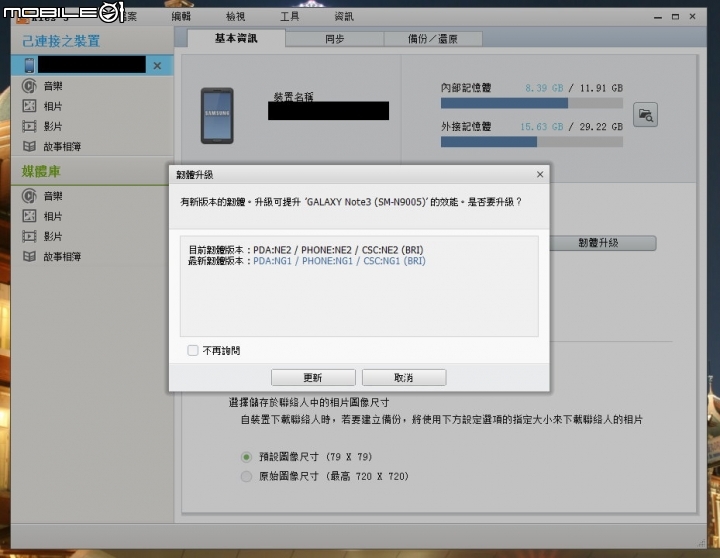Open the 檢視 menu
Viewport: 720px width, 558px height.
(235, 17)
